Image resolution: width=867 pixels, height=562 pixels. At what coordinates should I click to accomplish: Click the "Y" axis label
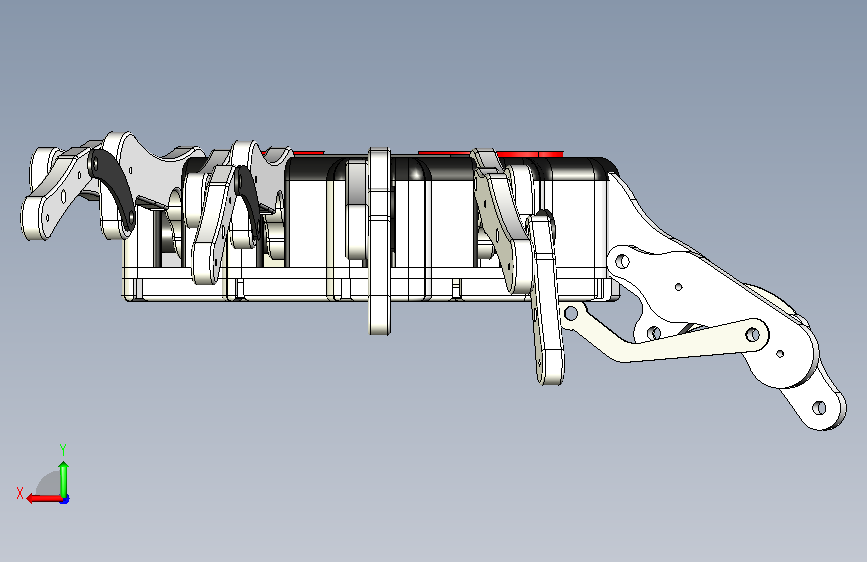pyautogui.click(x=63, y=449)
